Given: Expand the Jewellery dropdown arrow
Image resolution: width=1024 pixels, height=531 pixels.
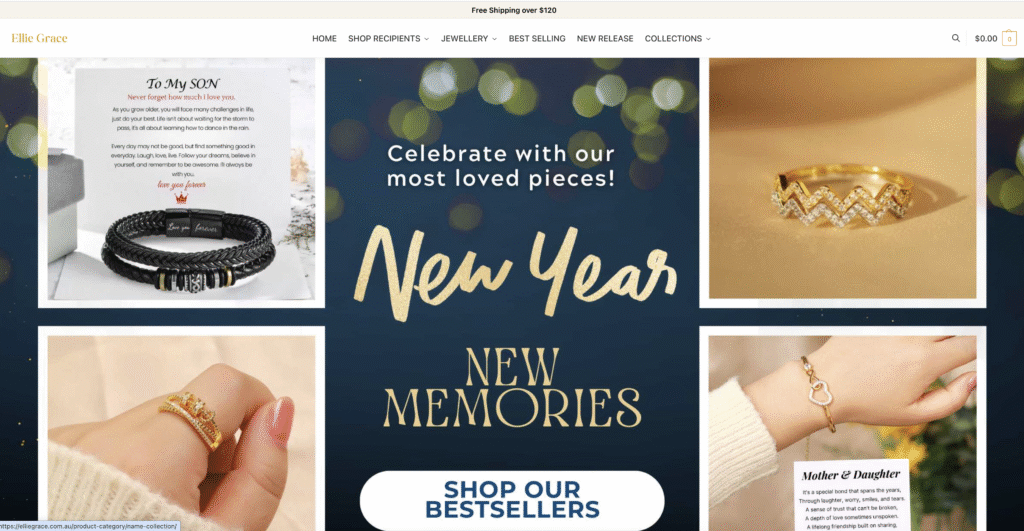Looking at the screenshot, I should (x=494, y=39).
